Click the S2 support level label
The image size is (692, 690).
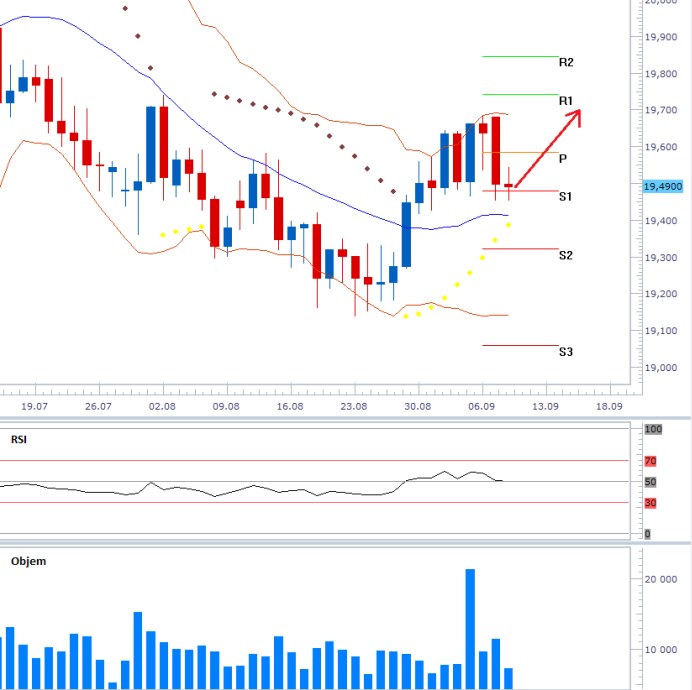[x=565, y=256]
